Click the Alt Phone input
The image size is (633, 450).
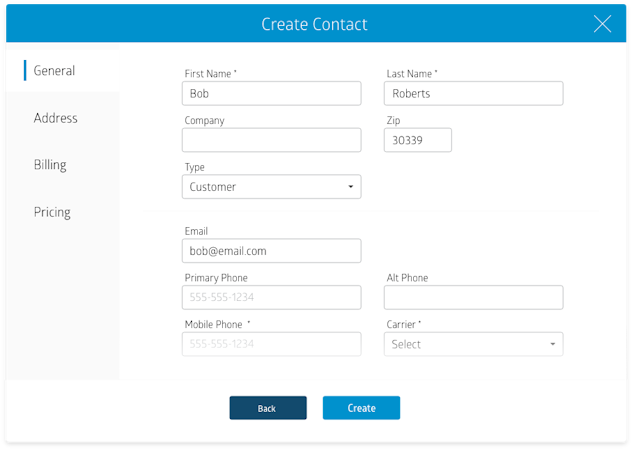(x=473, y=298)
